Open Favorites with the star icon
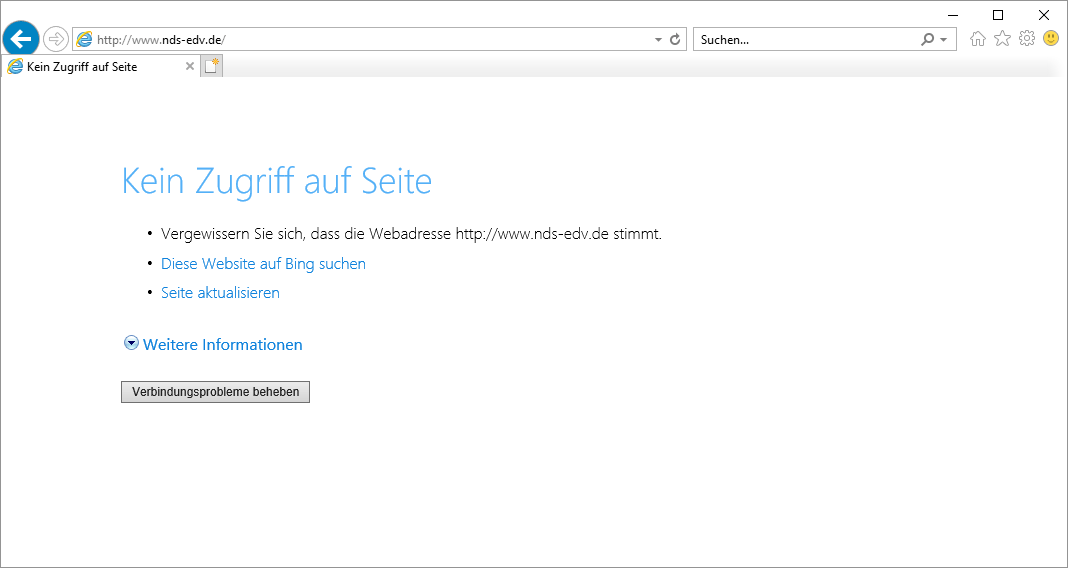The height and width of the screenshot is (568, 1068). click(x=1002, y=39)
